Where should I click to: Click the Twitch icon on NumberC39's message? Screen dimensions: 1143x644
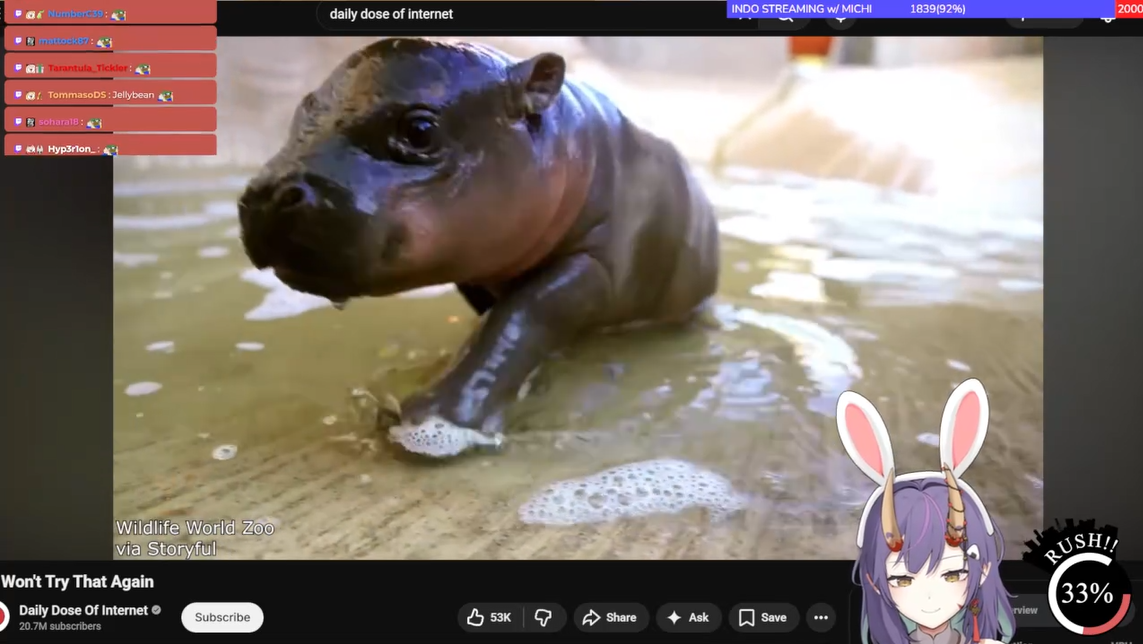click(18, 14)
